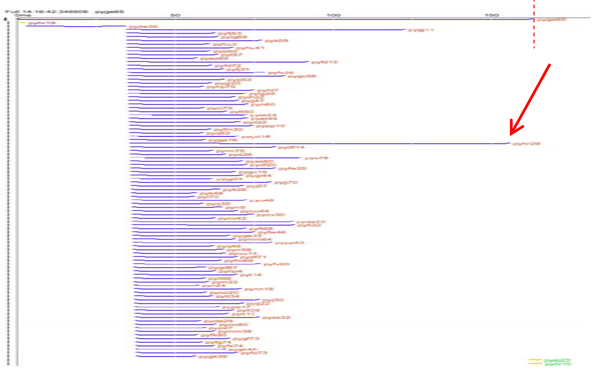The image size is (596, 370).
Task: Select the pyge65 label at top right
Action: point(551,19)
